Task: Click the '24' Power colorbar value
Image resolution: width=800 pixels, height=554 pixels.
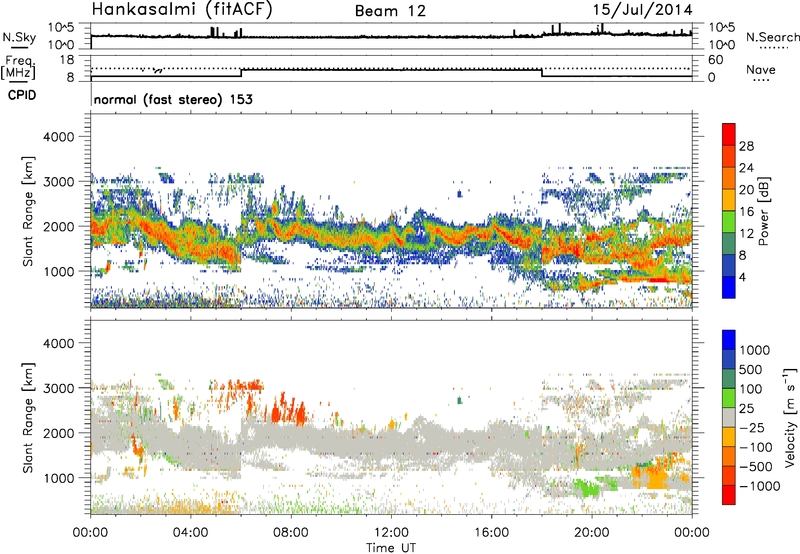Action: click(x=746, y=168)
